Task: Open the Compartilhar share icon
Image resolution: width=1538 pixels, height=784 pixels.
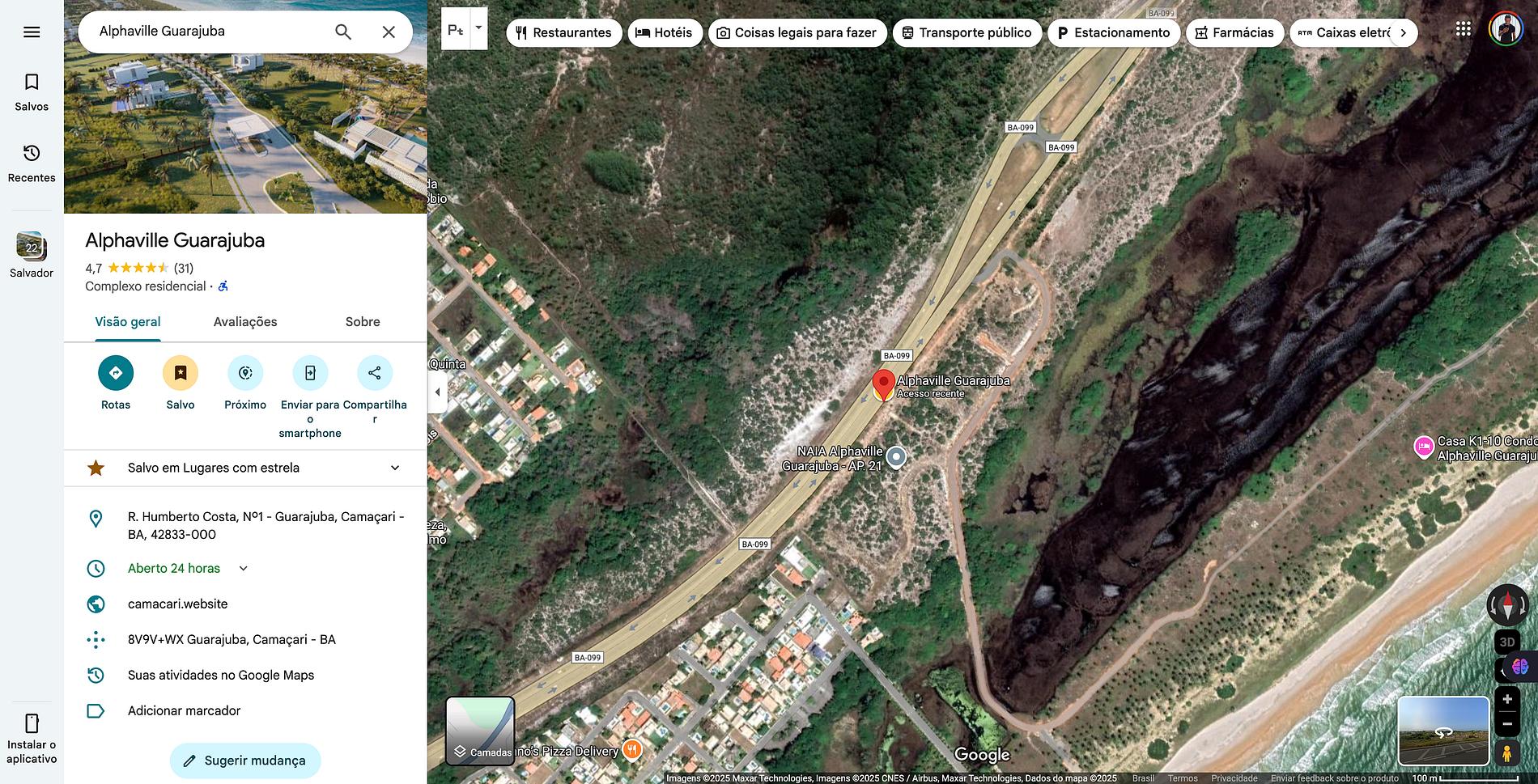Action: pyautogui.click(x=375, y=373)
